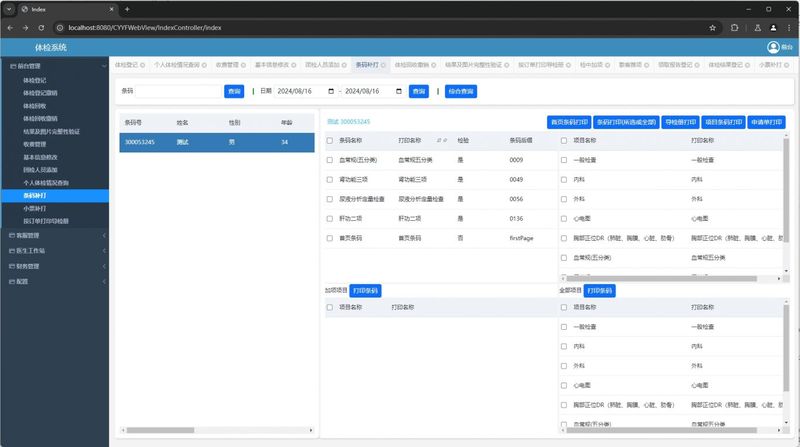Image resolution: width=800 pixels, height=447 pixels.
Task: Open the 体检回收 sidebar page
Action: (35, 106)
